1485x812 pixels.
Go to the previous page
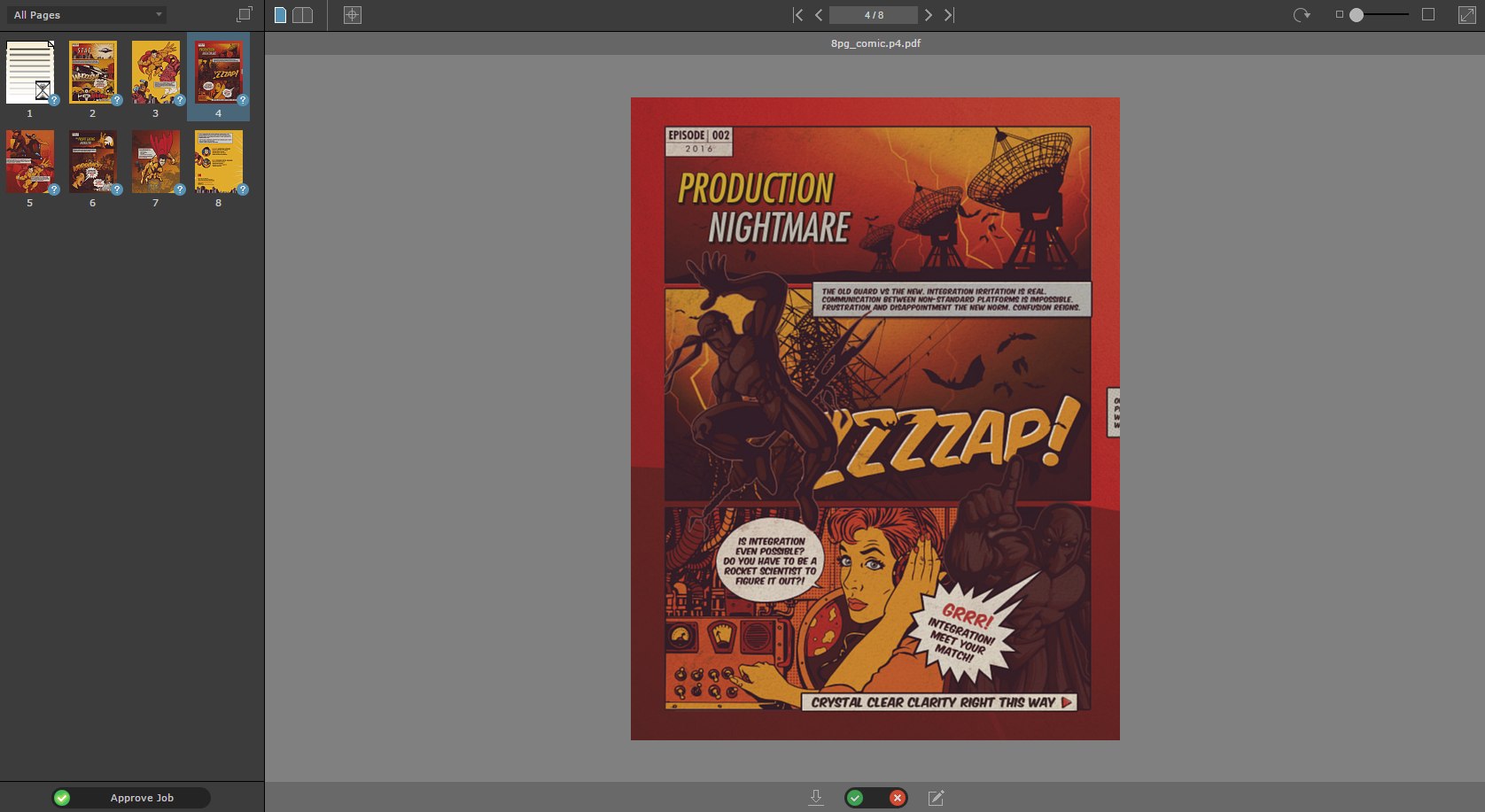(x=819, y=15)
